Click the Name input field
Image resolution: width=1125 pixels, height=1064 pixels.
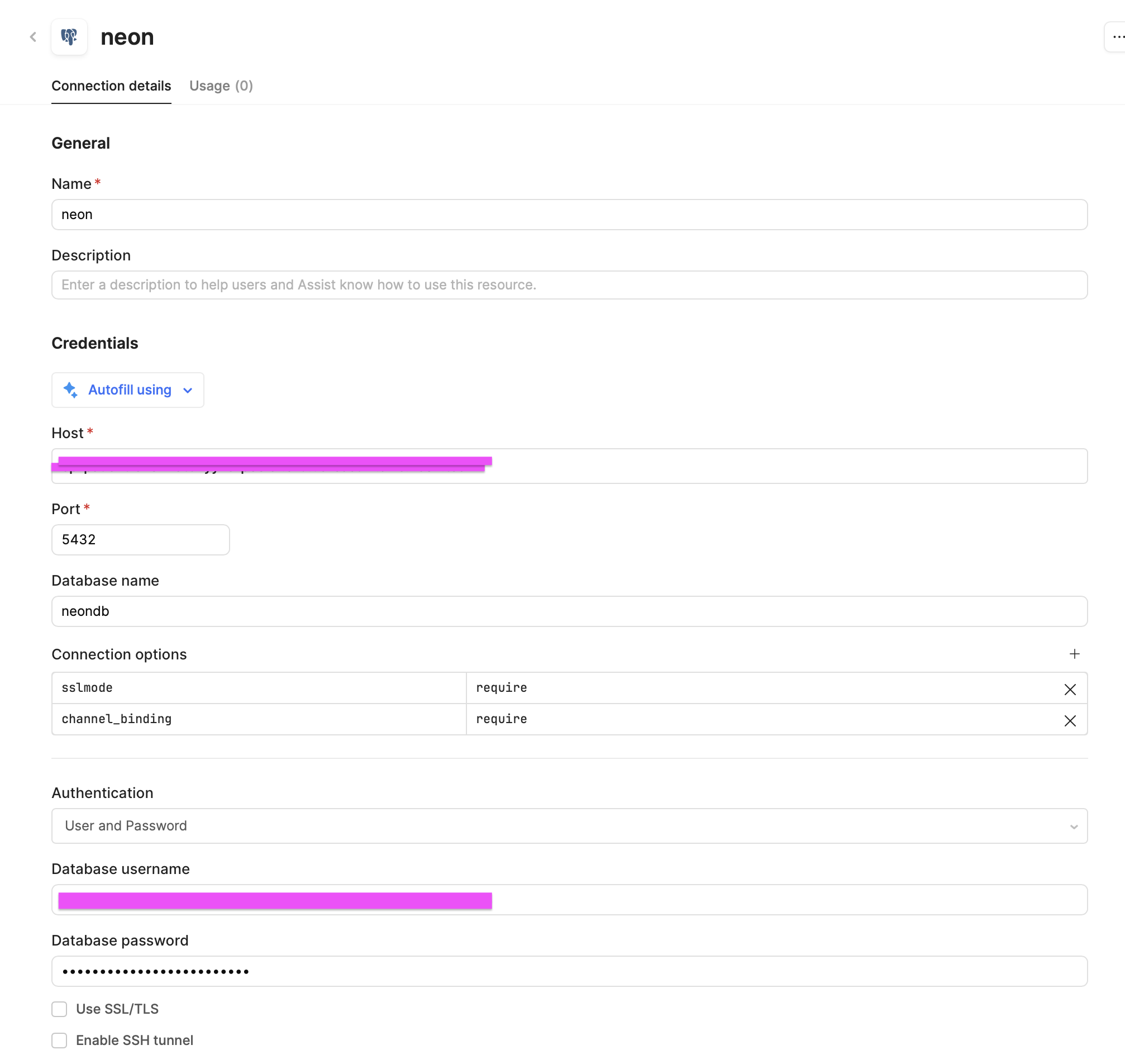[x=569, y=215]
